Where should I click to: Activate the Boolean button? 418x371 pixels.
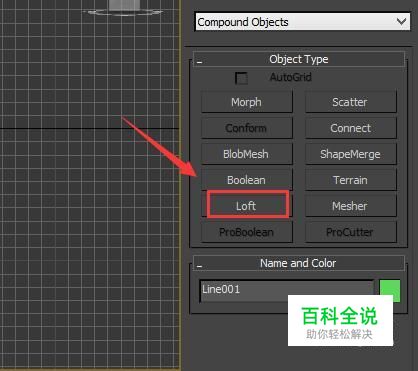point(247,180)
